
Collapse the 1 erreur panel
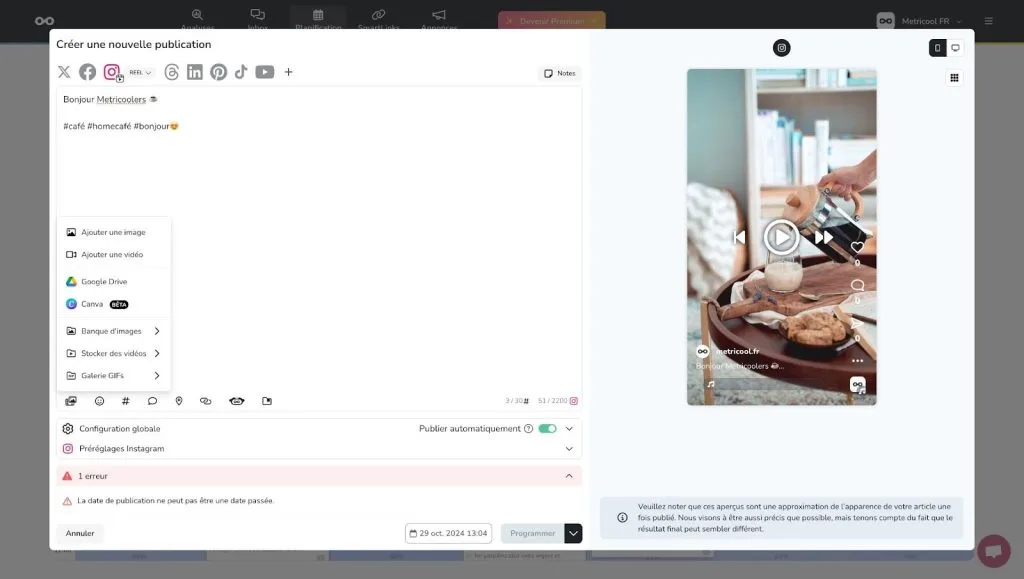(569, 476)
